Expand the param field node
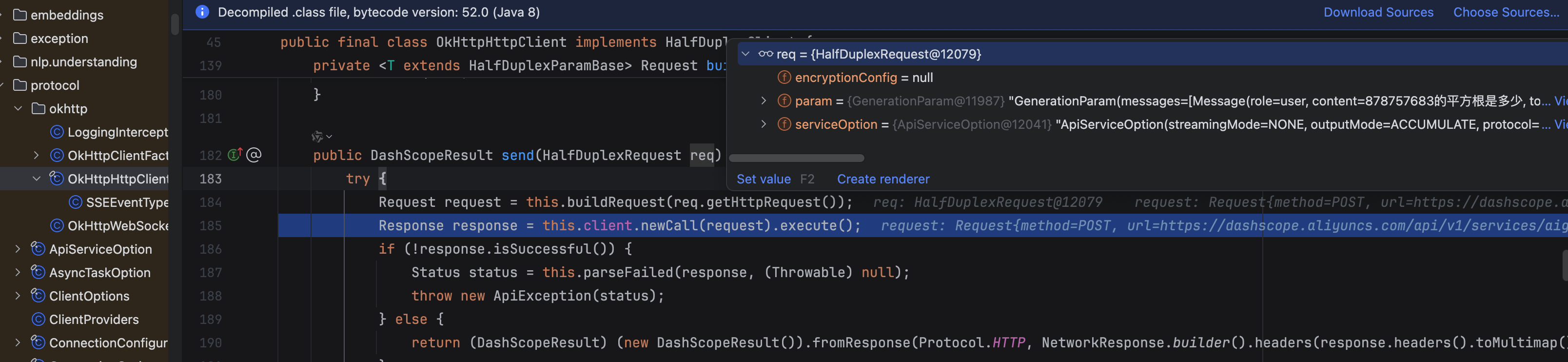 764,101
